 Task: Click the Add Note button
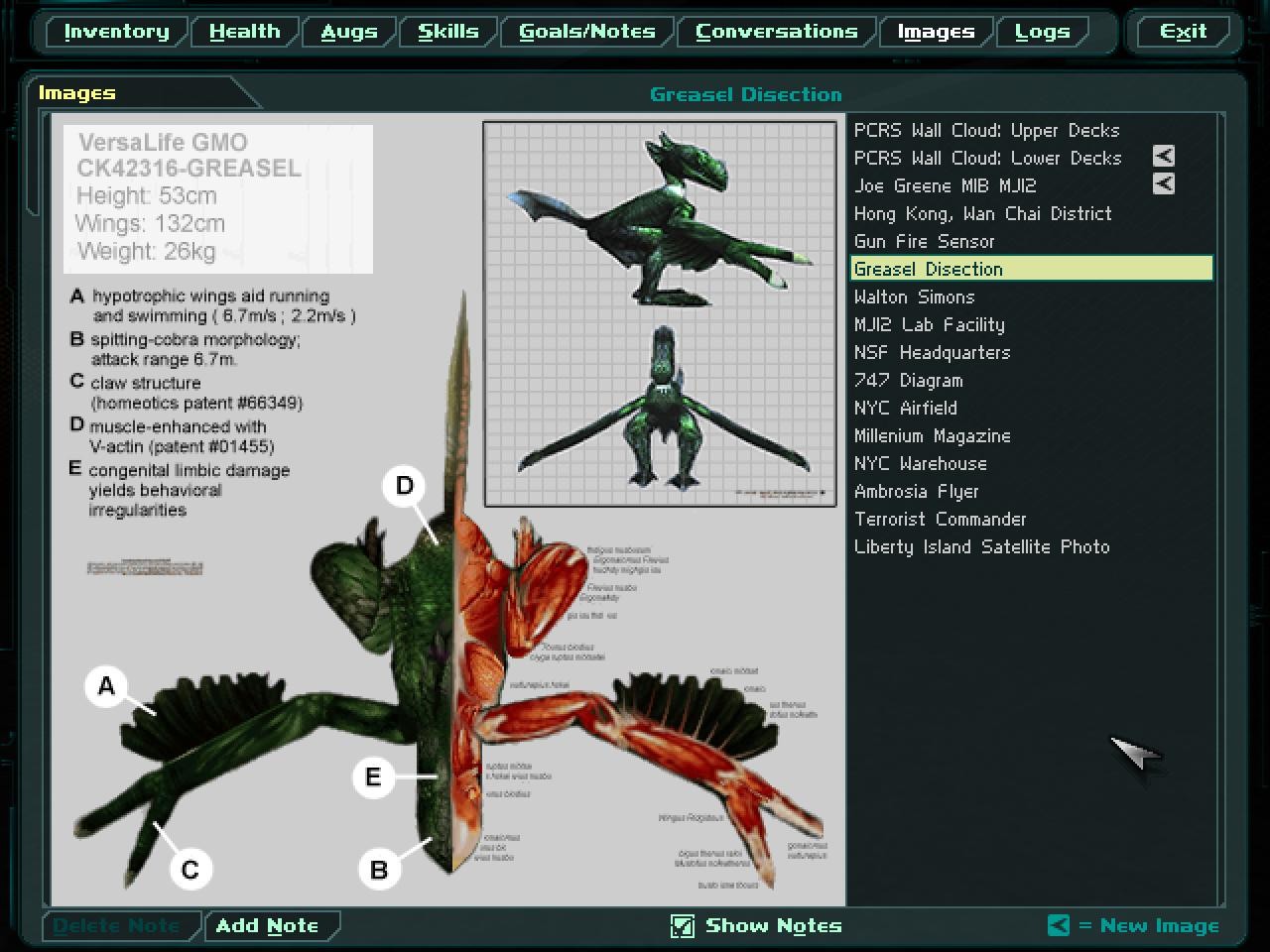pos(267,926)
